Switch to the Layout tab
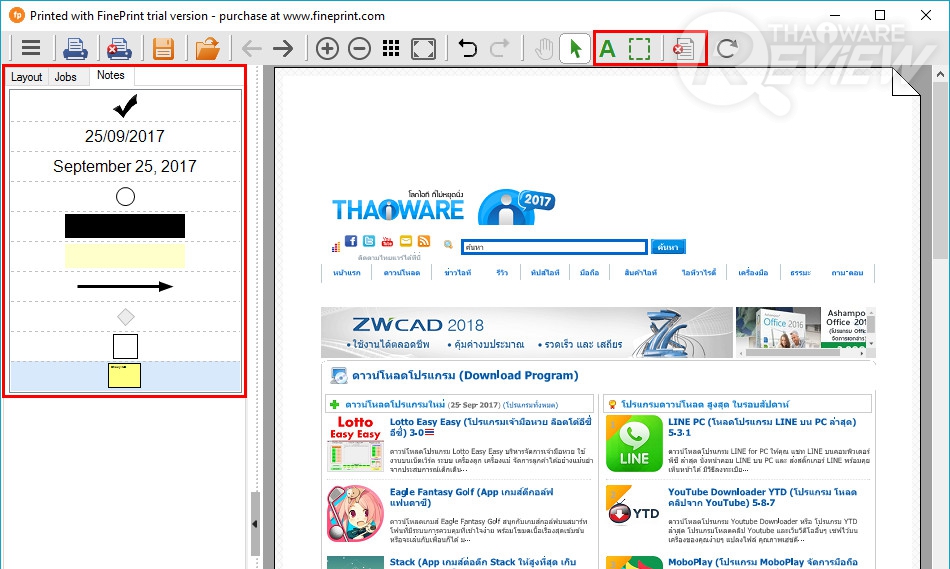Screen dimensions: 950x569 [26, 77]
